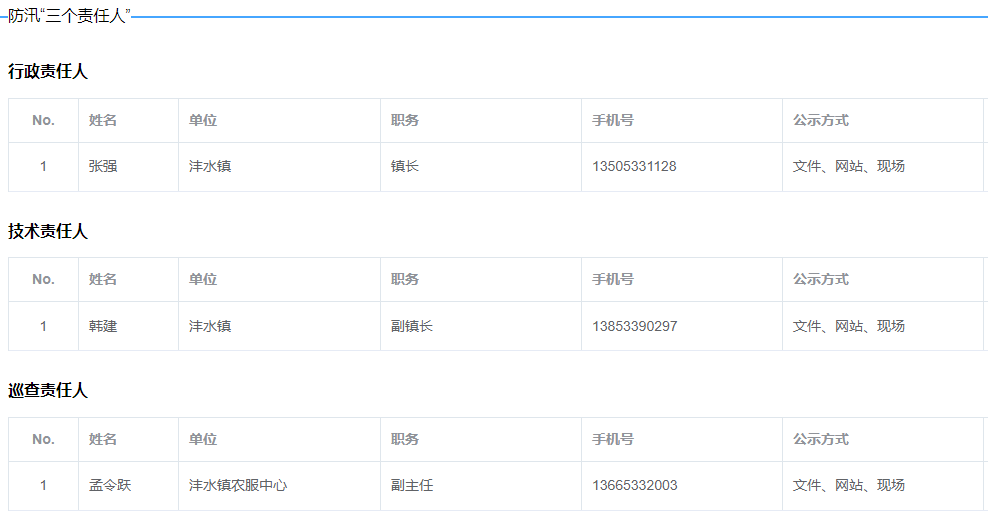Select the job title 副镇长
The image size is (988, 516).
pyautogui.click(x=411, y=326)
